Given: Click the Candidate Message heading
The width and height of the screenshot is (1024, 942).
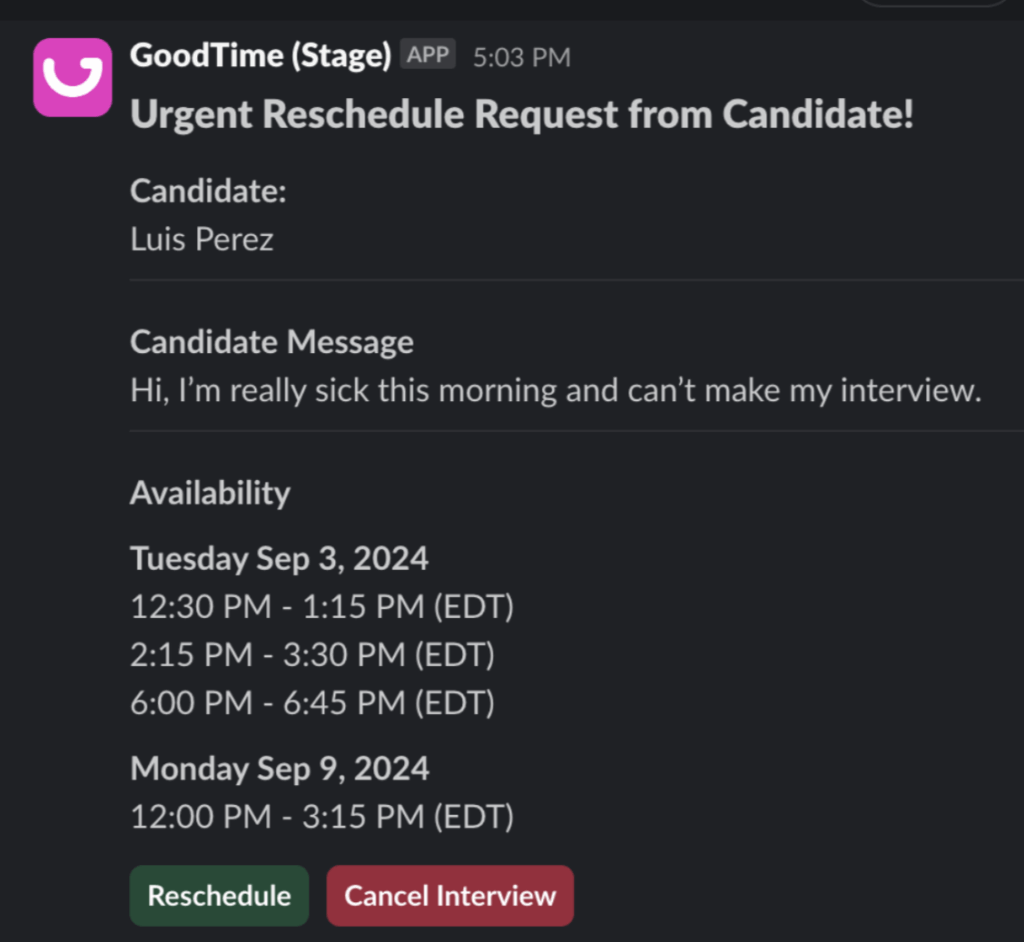Looking at the screenshot, I should click(x=272, y=342).
